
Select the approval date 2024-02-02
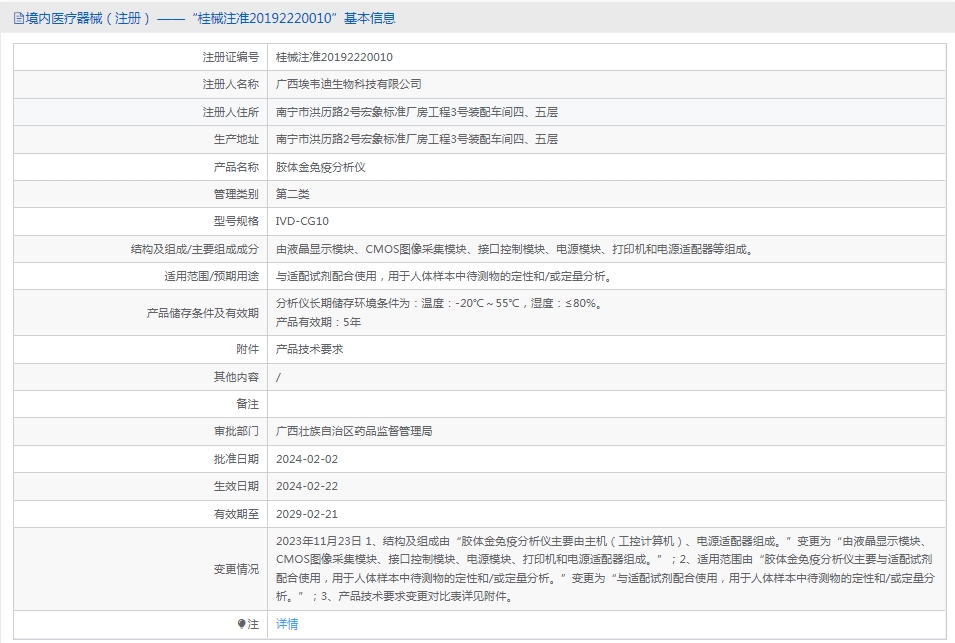[307, 458]
